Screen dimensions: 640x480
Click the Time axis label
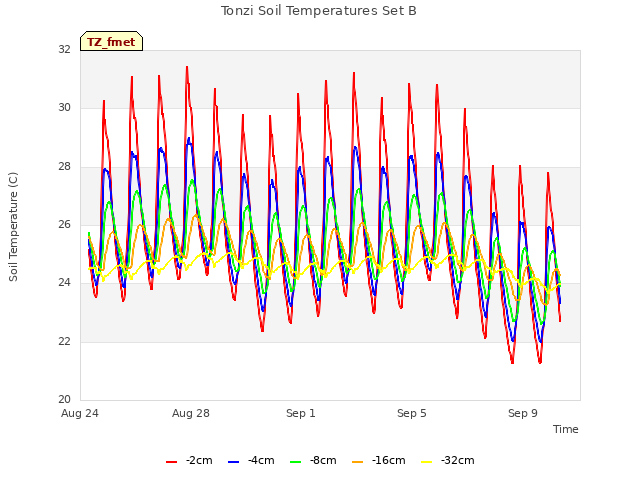[x=566, y=429]
